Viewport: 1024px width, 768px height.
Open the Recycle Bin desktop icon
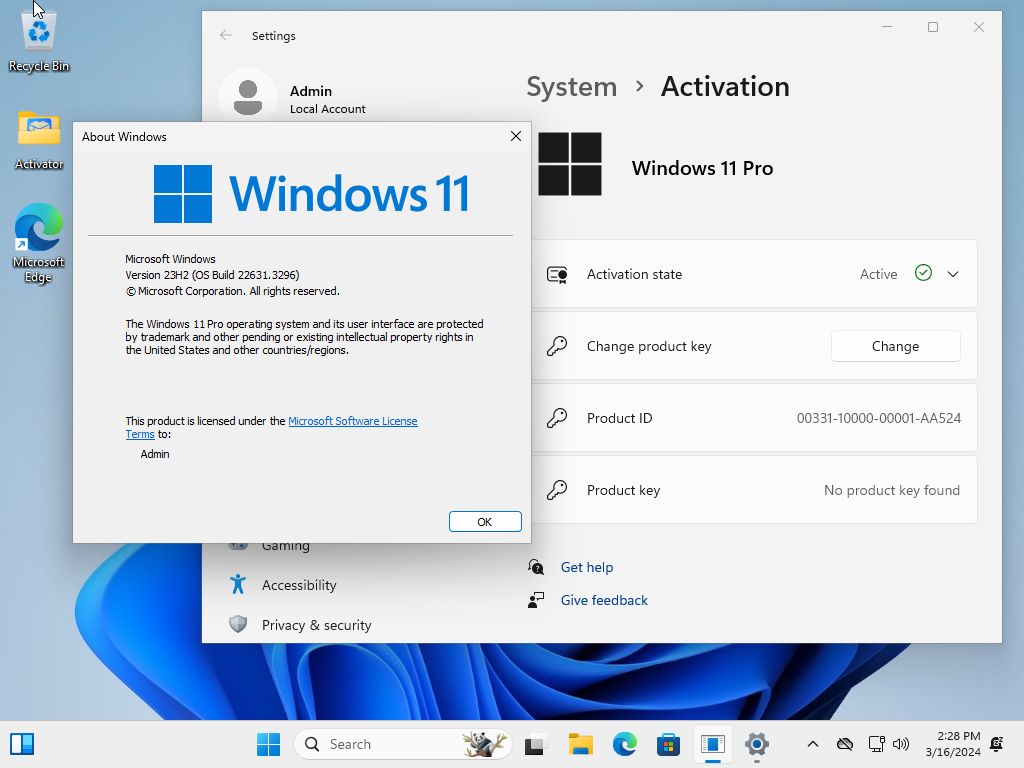point(39,38)
